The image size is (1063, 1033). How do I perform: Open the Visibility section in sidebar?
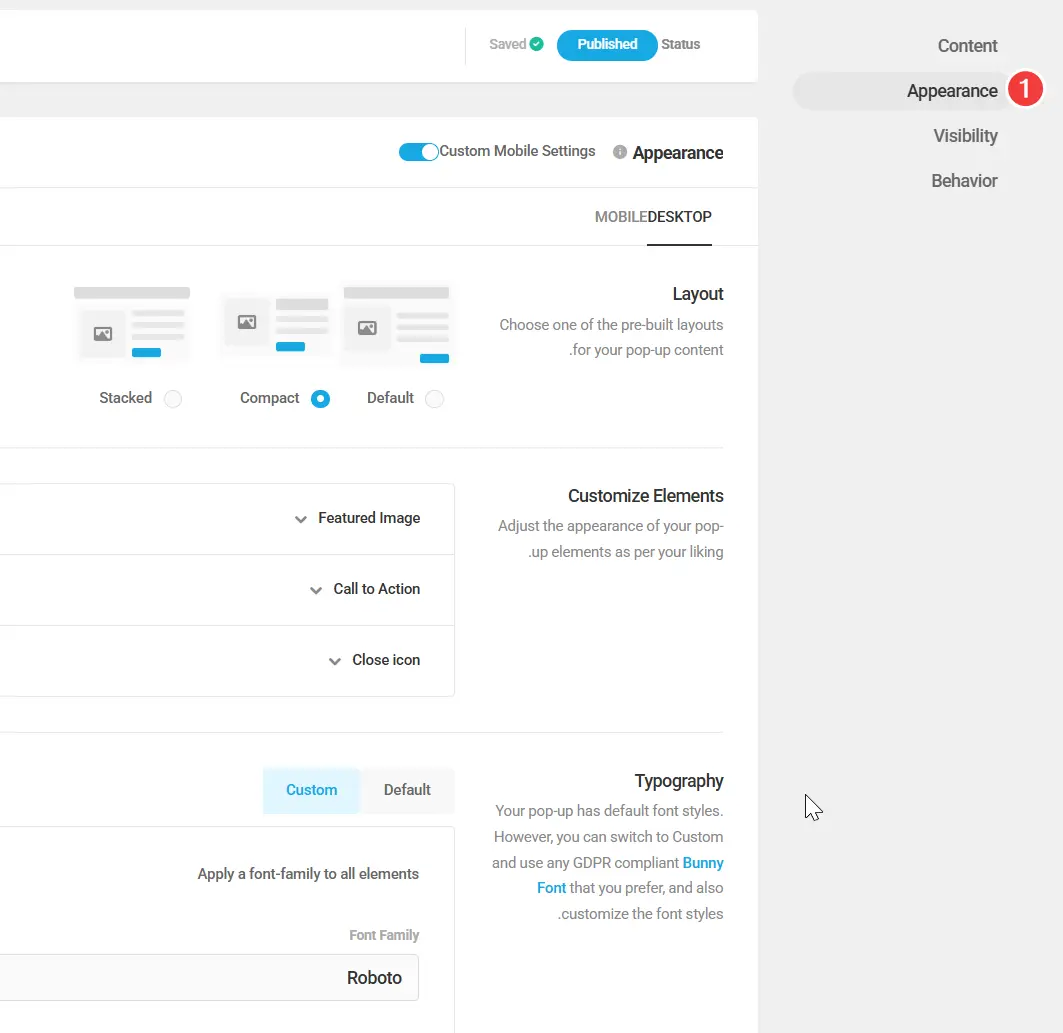click(965, 136)
